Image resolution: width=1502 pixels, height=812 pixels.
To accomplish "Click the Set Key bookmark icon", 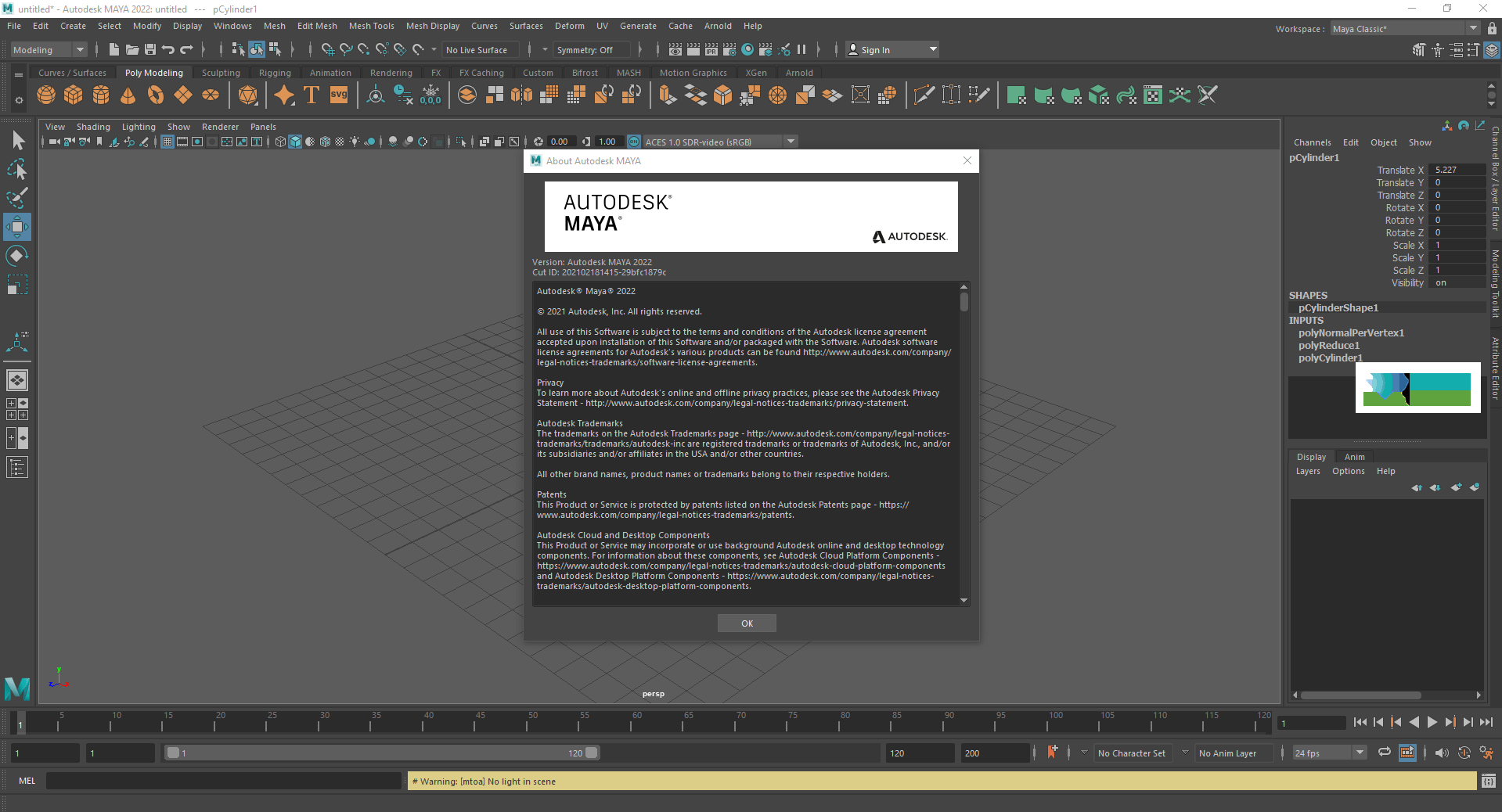I will [x=1053, y=753].
